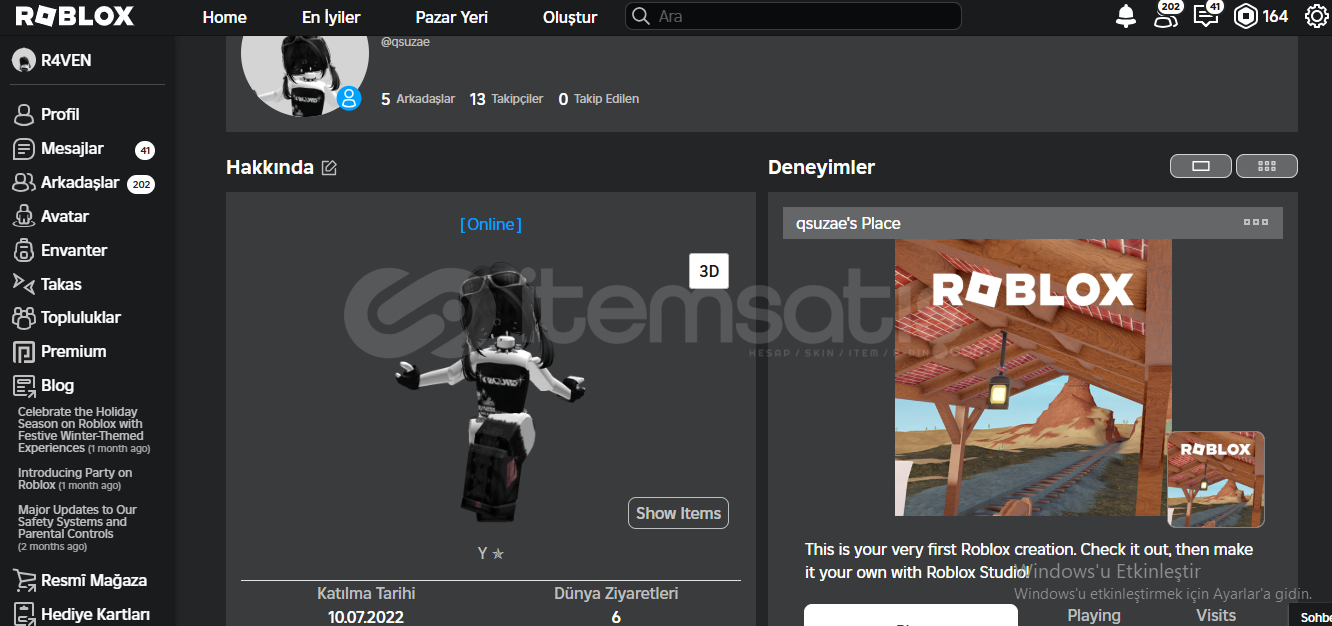The image size is (1332, 626).
Task: Click the Deneyimler section heading
Action: [x=821, y=167]
